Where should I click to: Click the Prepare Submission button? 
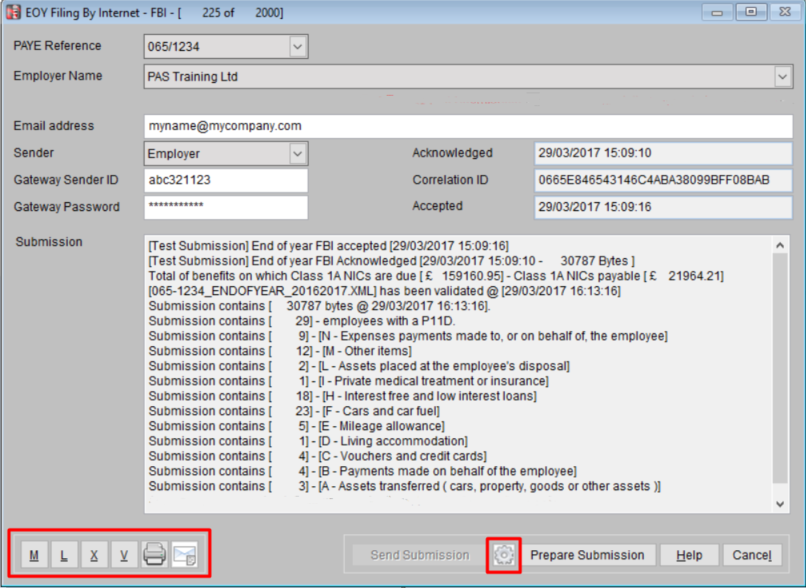coord(587,555)
